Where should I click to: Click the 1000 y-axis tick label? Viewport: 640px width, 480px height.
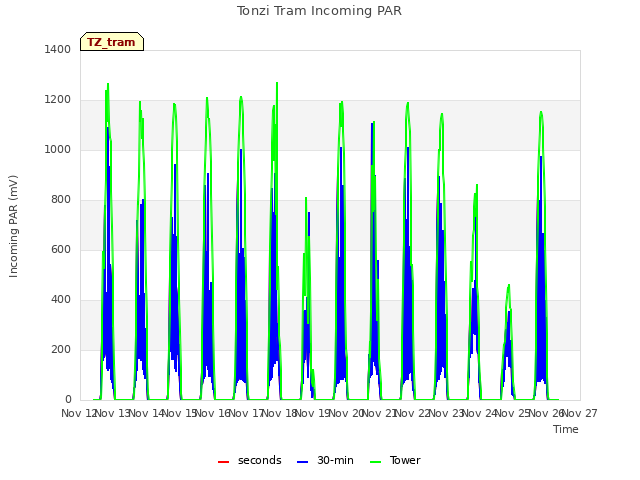coord(58,149)
